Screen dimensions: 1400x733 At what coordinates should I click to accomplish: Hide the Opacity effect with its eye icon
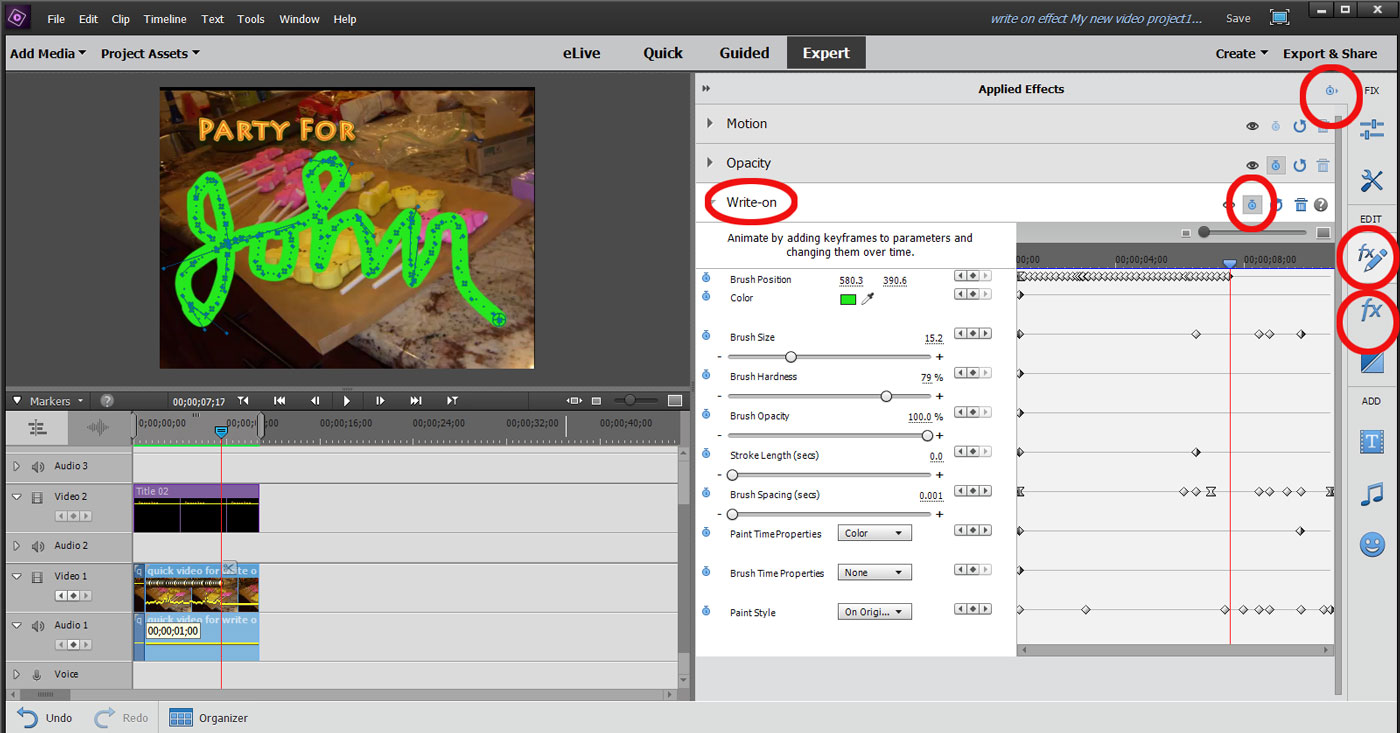click(1252, 165)
